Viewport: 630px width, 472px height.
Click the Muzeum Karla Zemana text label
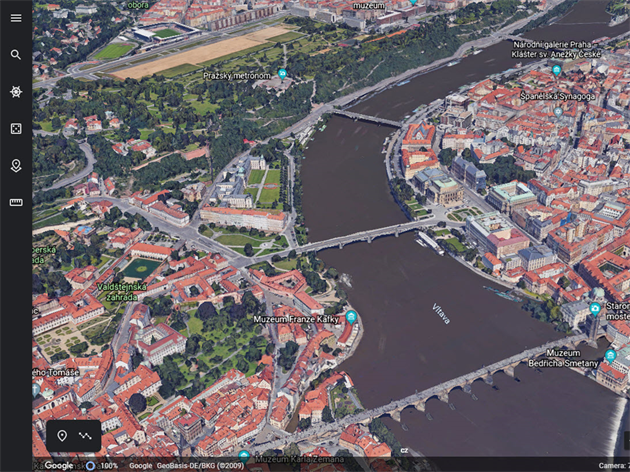300,459
